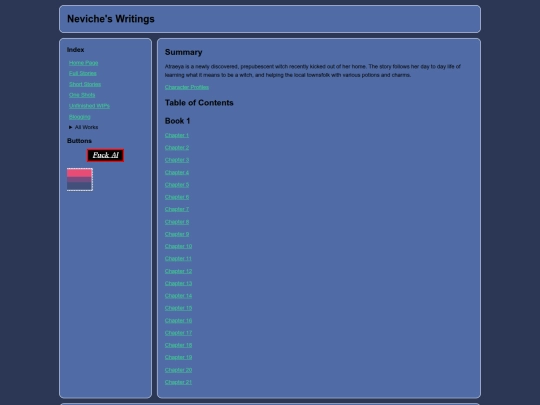
Task: Read Chapter 10
Action: tap(178, 246)
